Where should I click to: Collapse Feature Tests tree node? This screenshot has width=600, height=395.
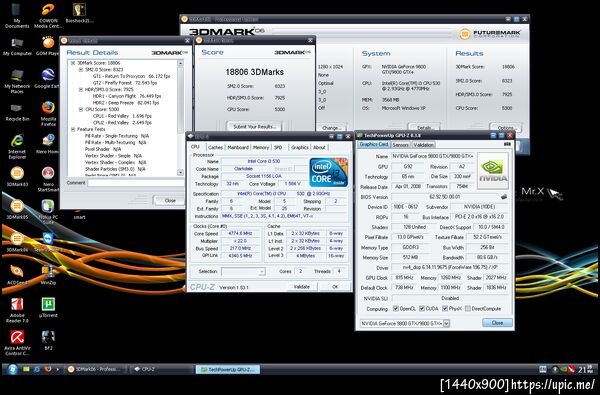73,129
